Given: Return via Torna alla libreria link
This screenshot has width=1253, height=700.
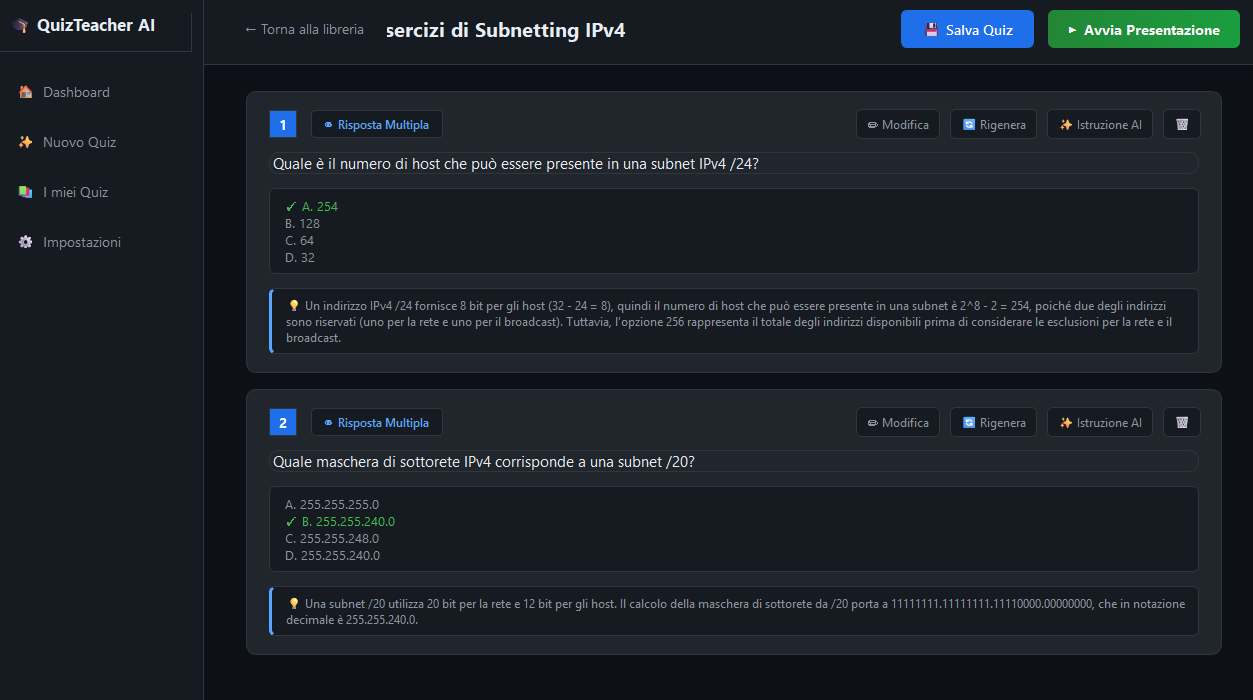Looking at the screenshot, I should [x=304, y=30].
